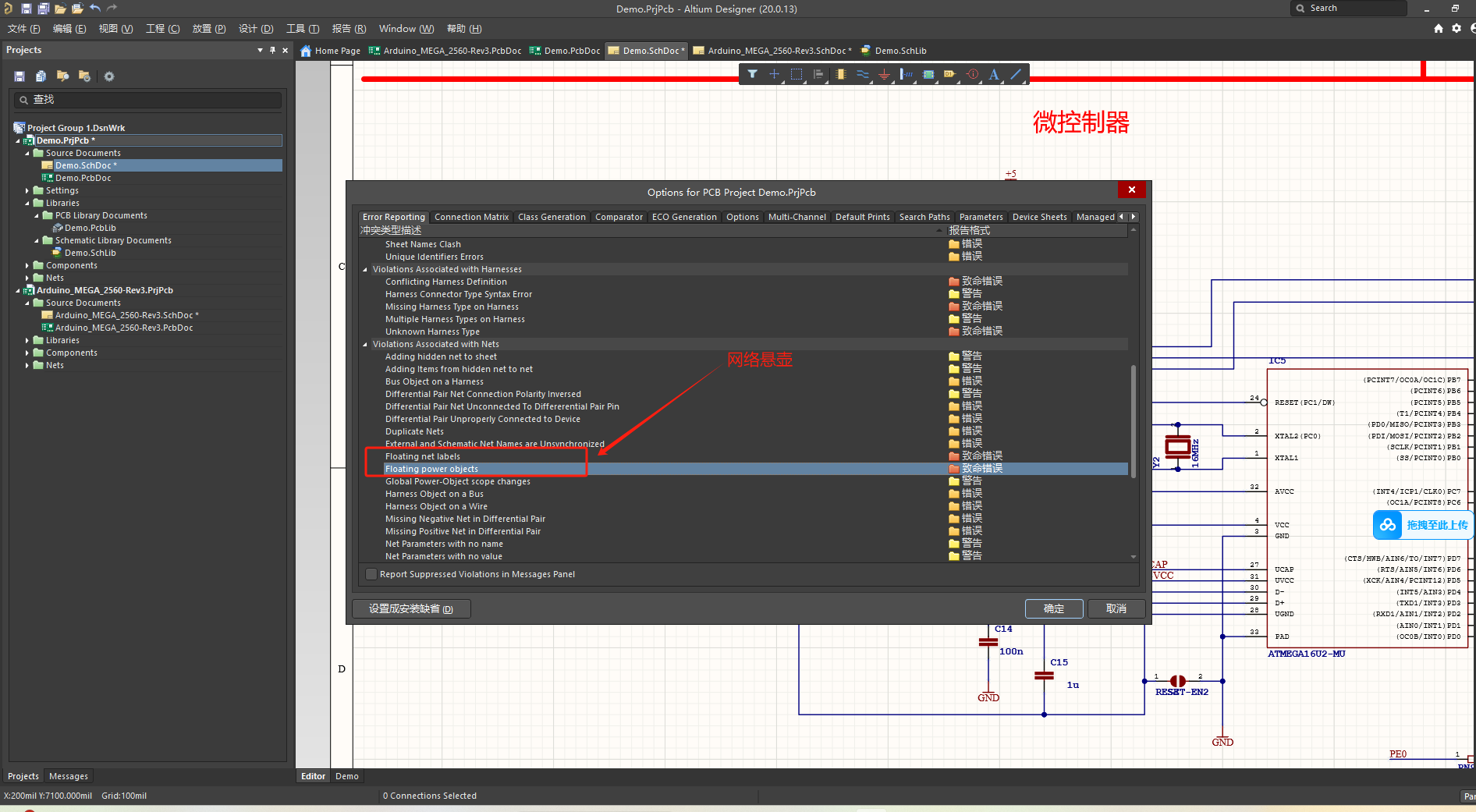Click the Projects panel compile/copy documents icon
Image resolution: width=1476 pixels, height=812 pixels.
coord(41,76)
